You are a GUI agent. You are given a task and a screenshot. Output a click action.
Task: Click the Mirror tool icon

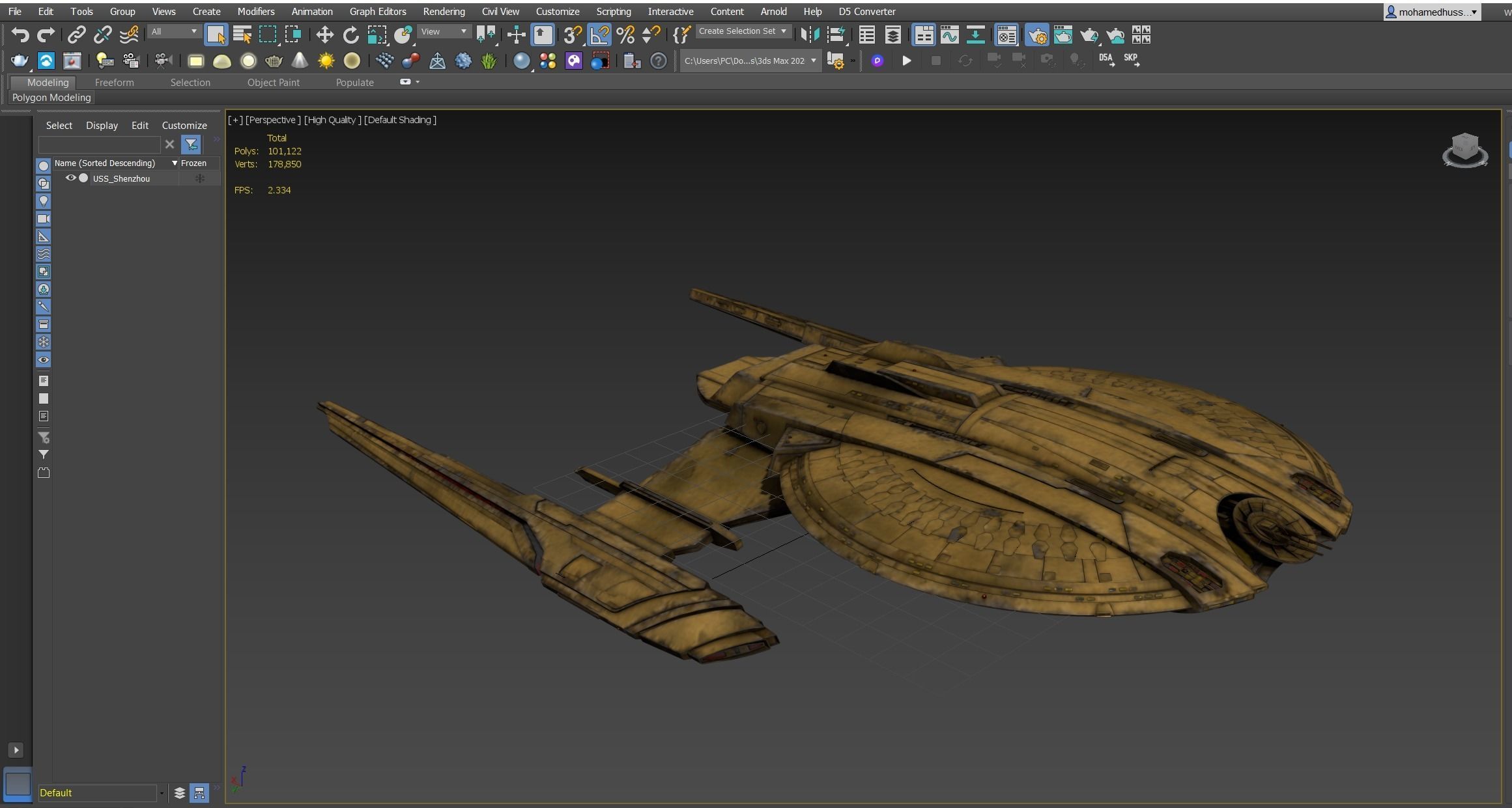click(x=810, y=35)
